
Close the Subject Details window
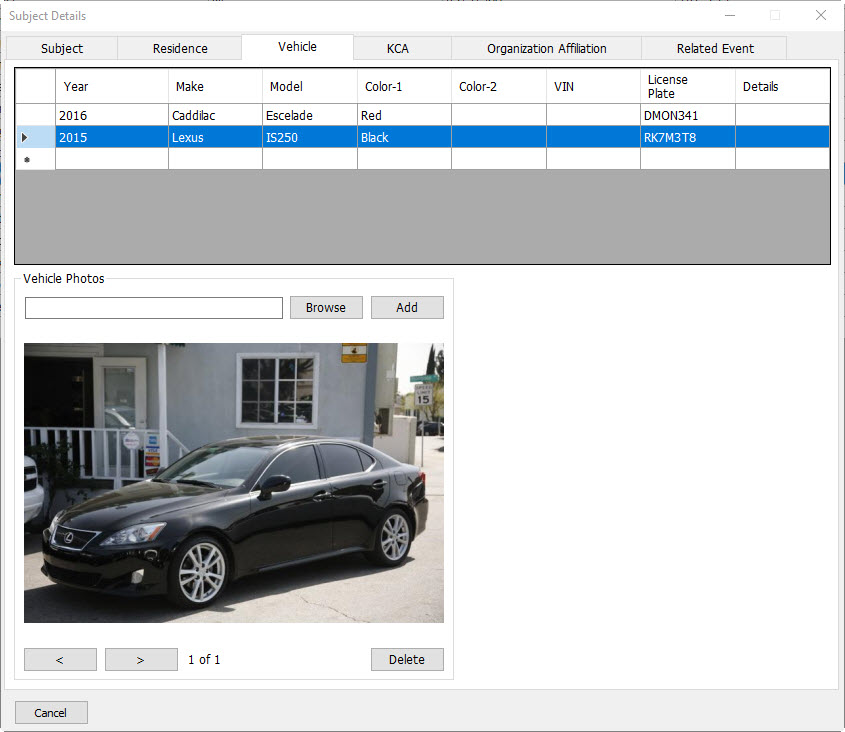[820, 16]
